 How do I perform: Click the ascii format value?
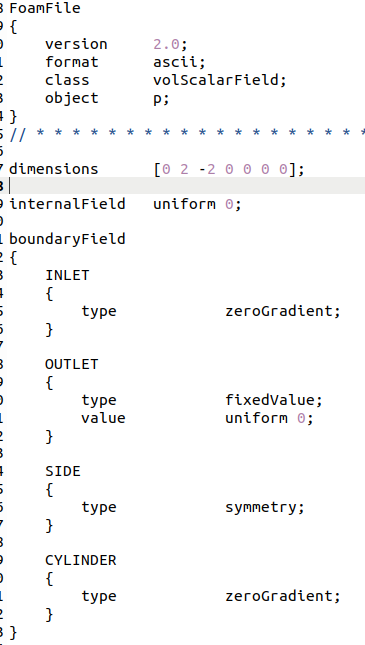pos(175,62)
